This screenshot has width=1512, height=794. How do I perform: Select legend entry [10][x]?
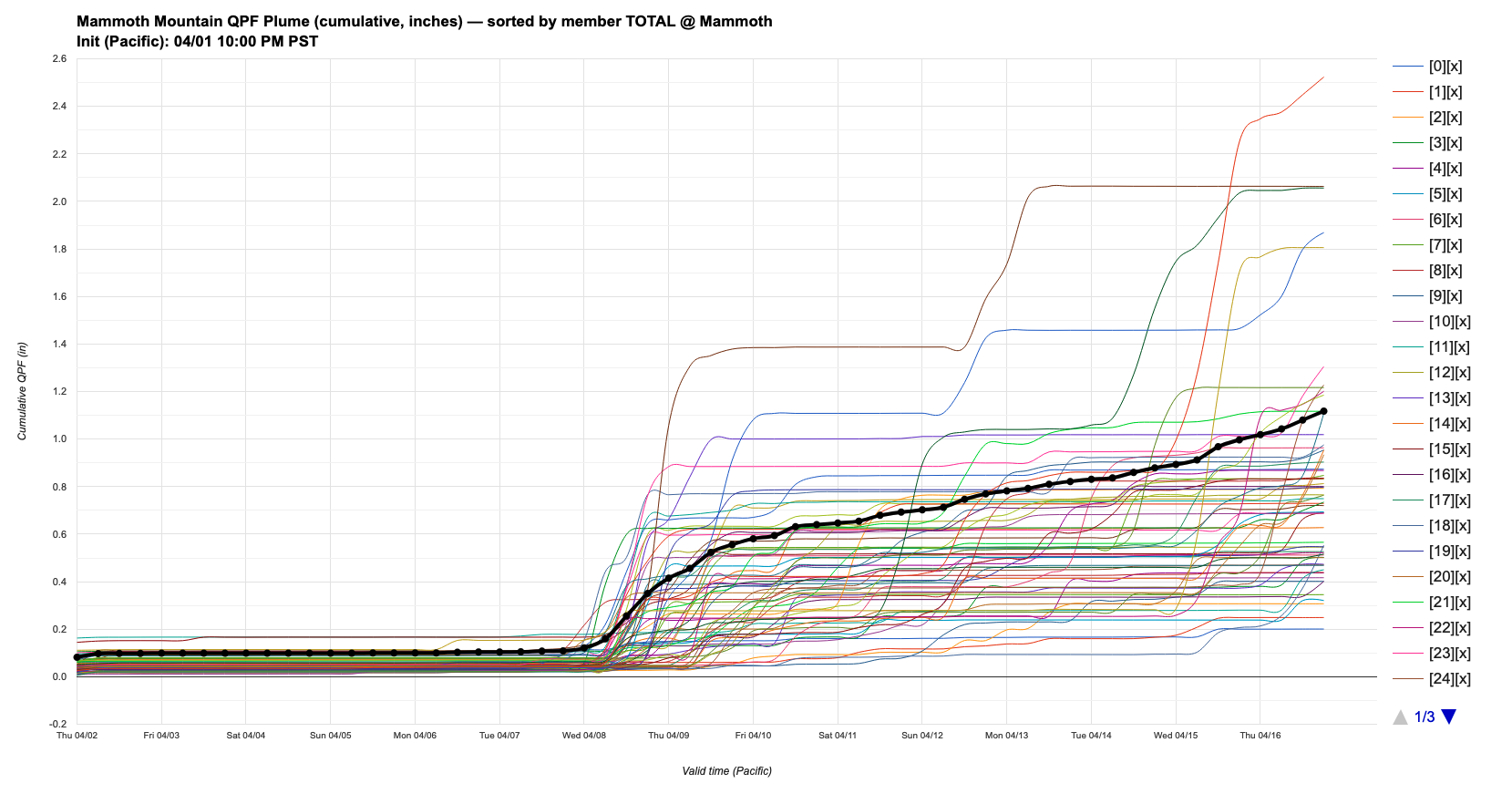1432,322
